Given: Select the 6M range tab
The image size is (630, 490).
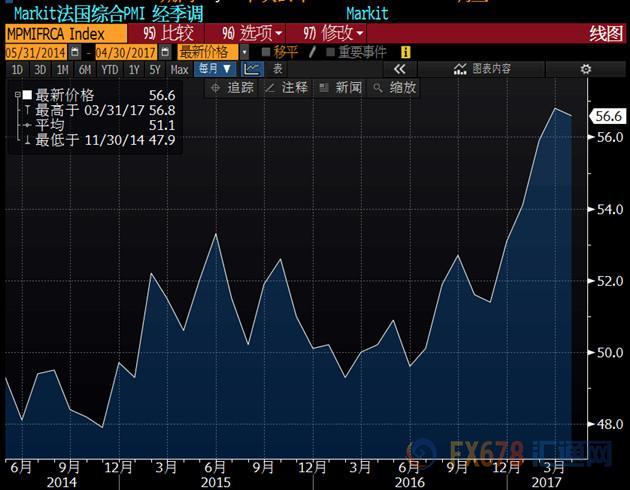Looking at the screenshot, I should pyautogui.click(x=85, y=70).
